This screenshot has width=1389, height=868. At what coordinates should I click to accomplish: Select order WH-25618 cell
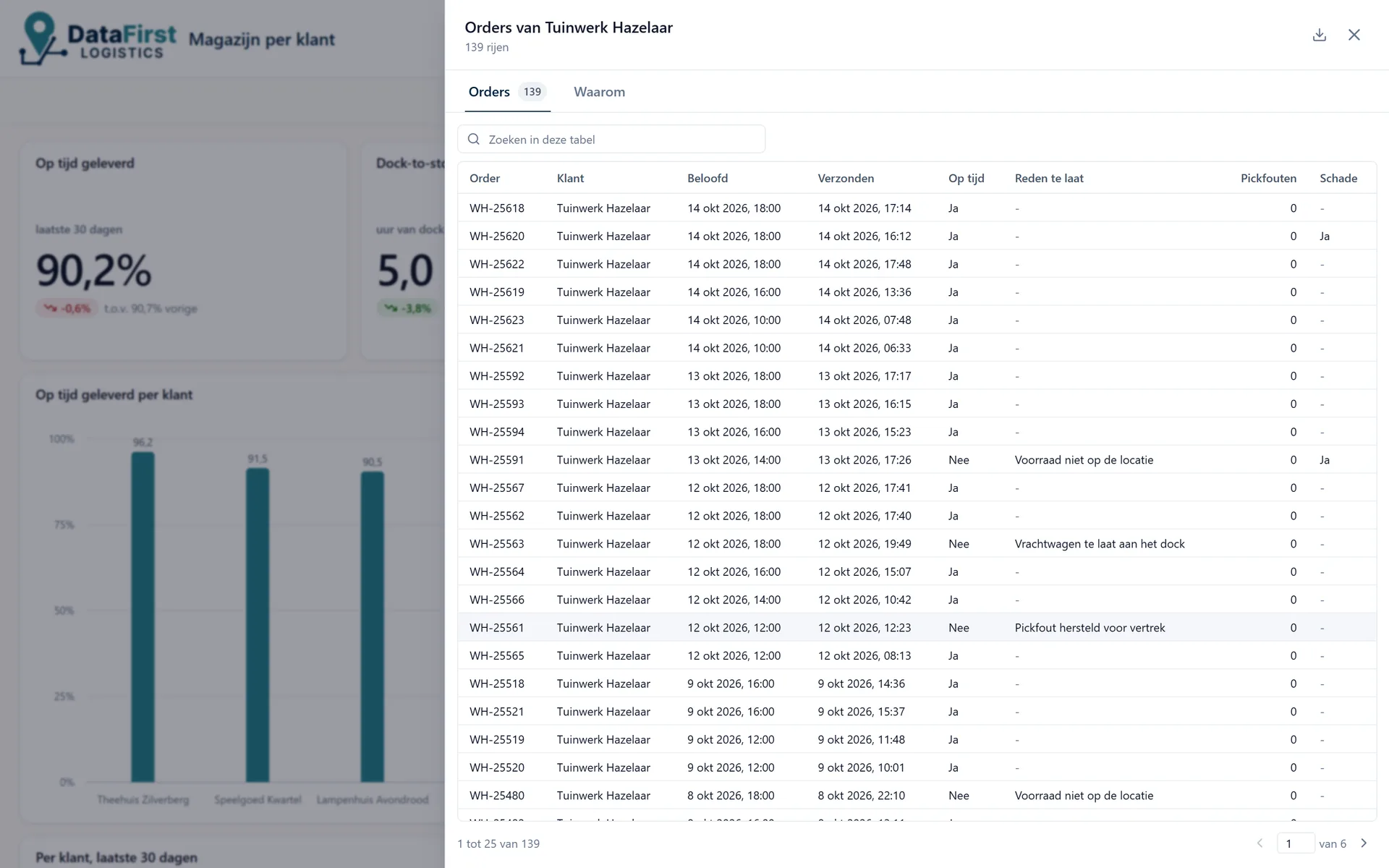coord(497,208)
